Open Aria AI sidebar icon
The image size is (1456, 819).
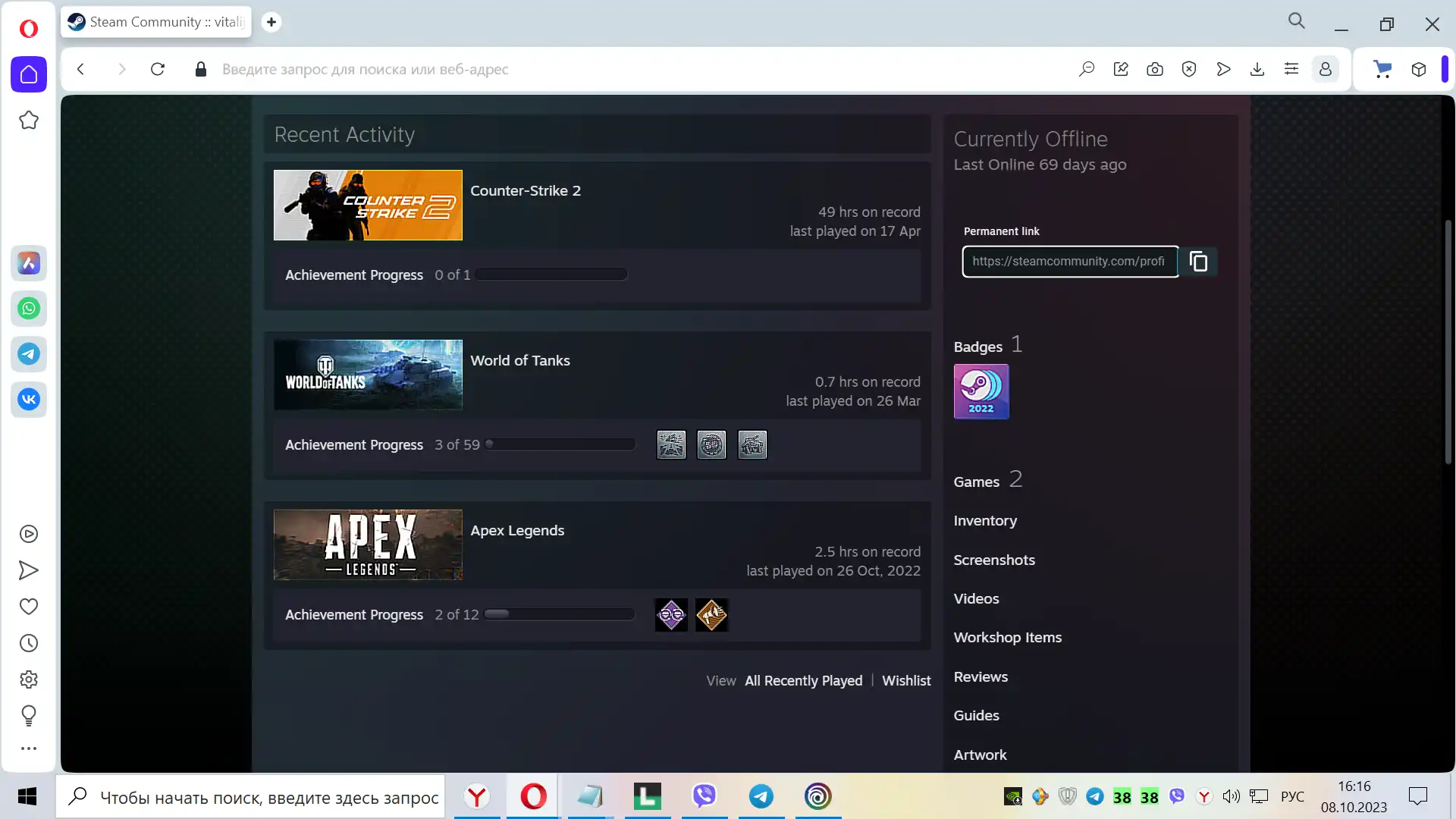point(29,263)
